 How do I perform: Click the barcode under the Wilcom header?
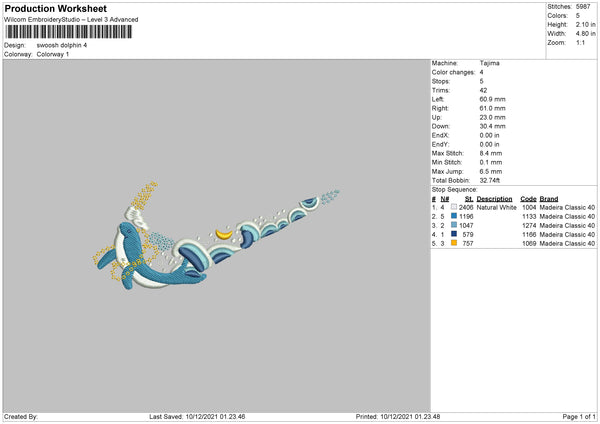point(69,32)
